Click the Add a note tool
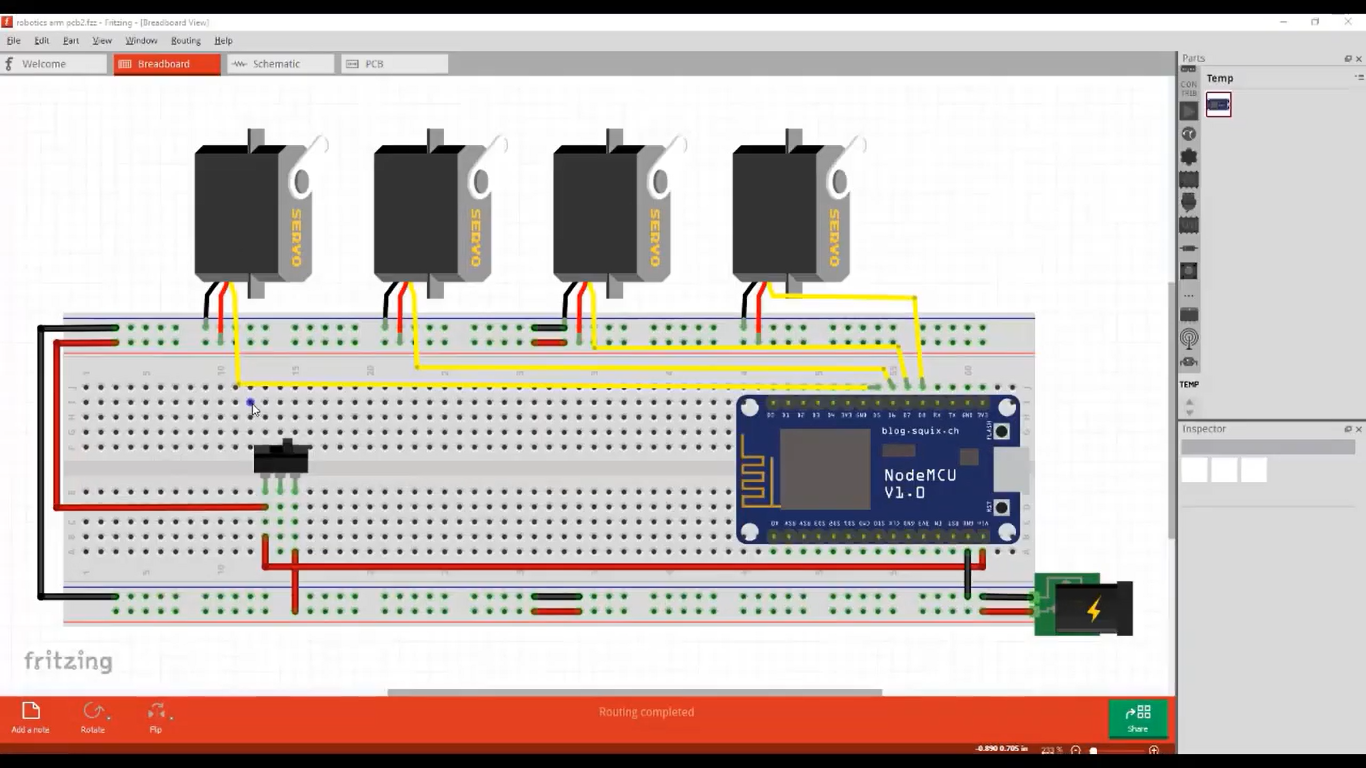Viewport: 1366px width, 768px height. 30,716
